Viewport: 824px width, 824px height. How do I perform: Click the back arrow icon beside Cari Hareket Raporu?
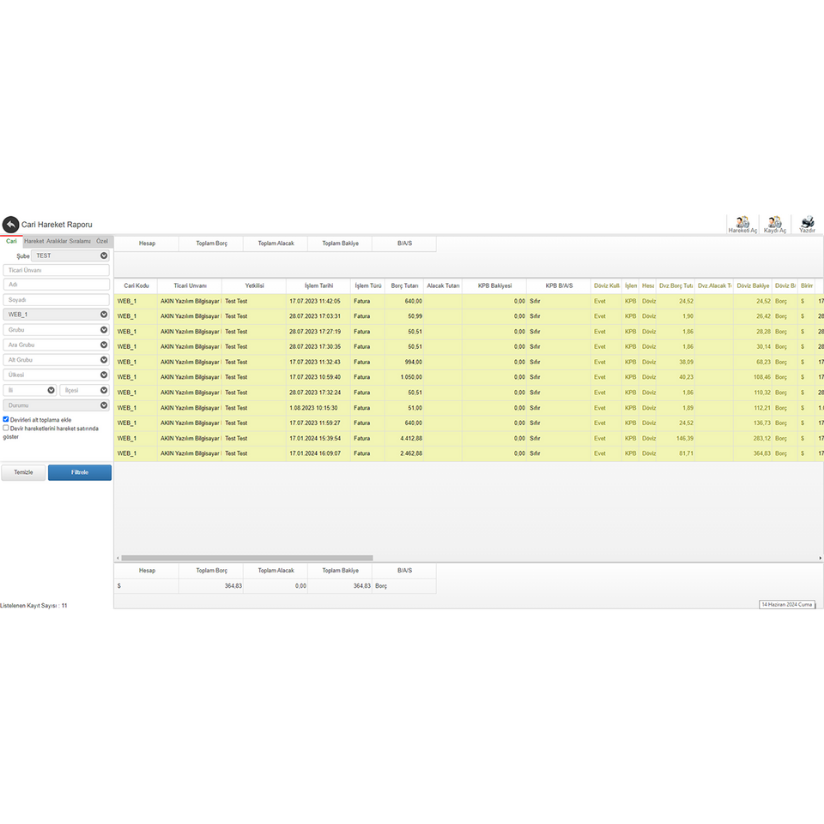[x=10, y=225]
